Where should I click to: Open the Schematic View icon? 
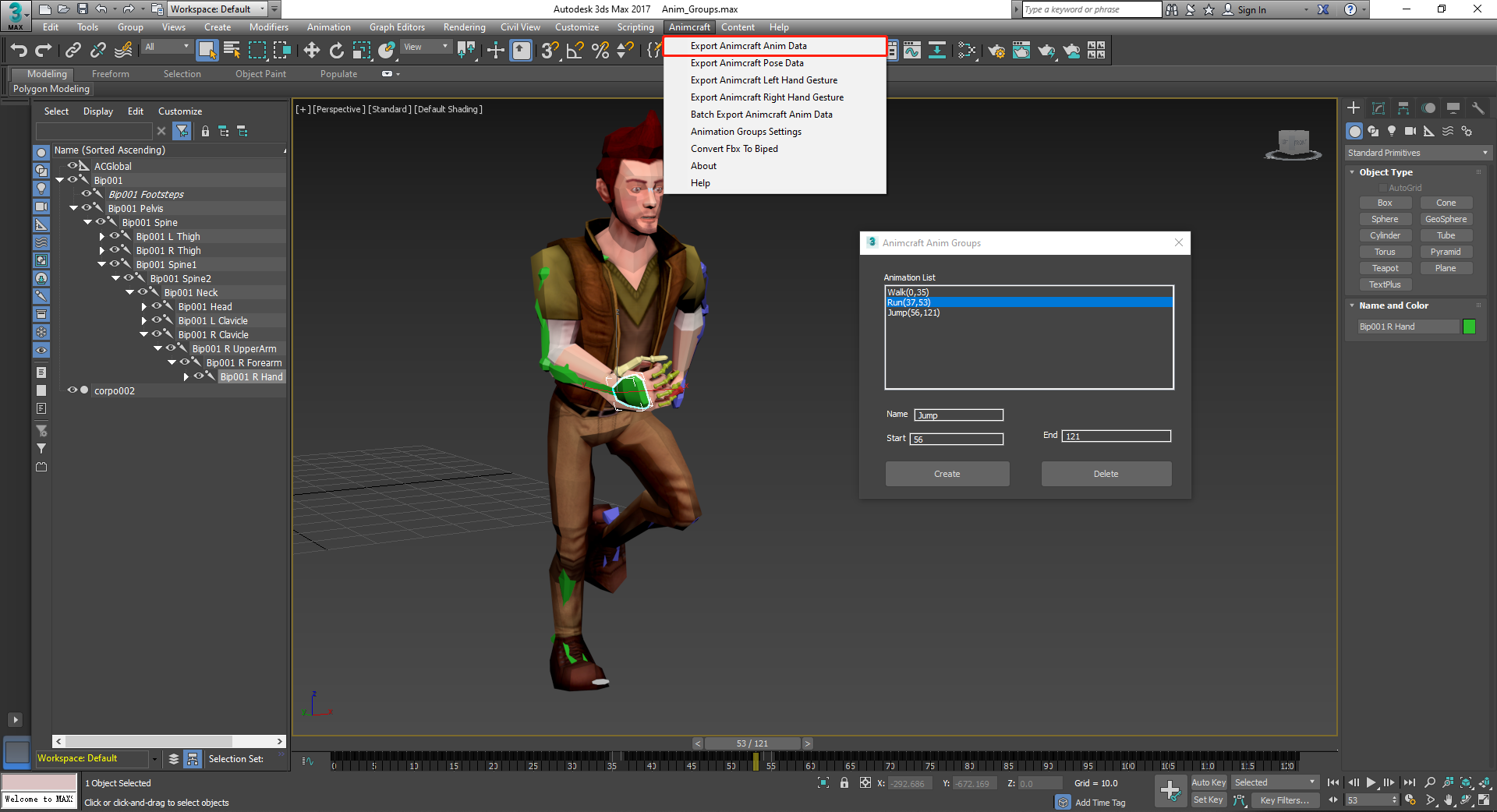[936, 51]
